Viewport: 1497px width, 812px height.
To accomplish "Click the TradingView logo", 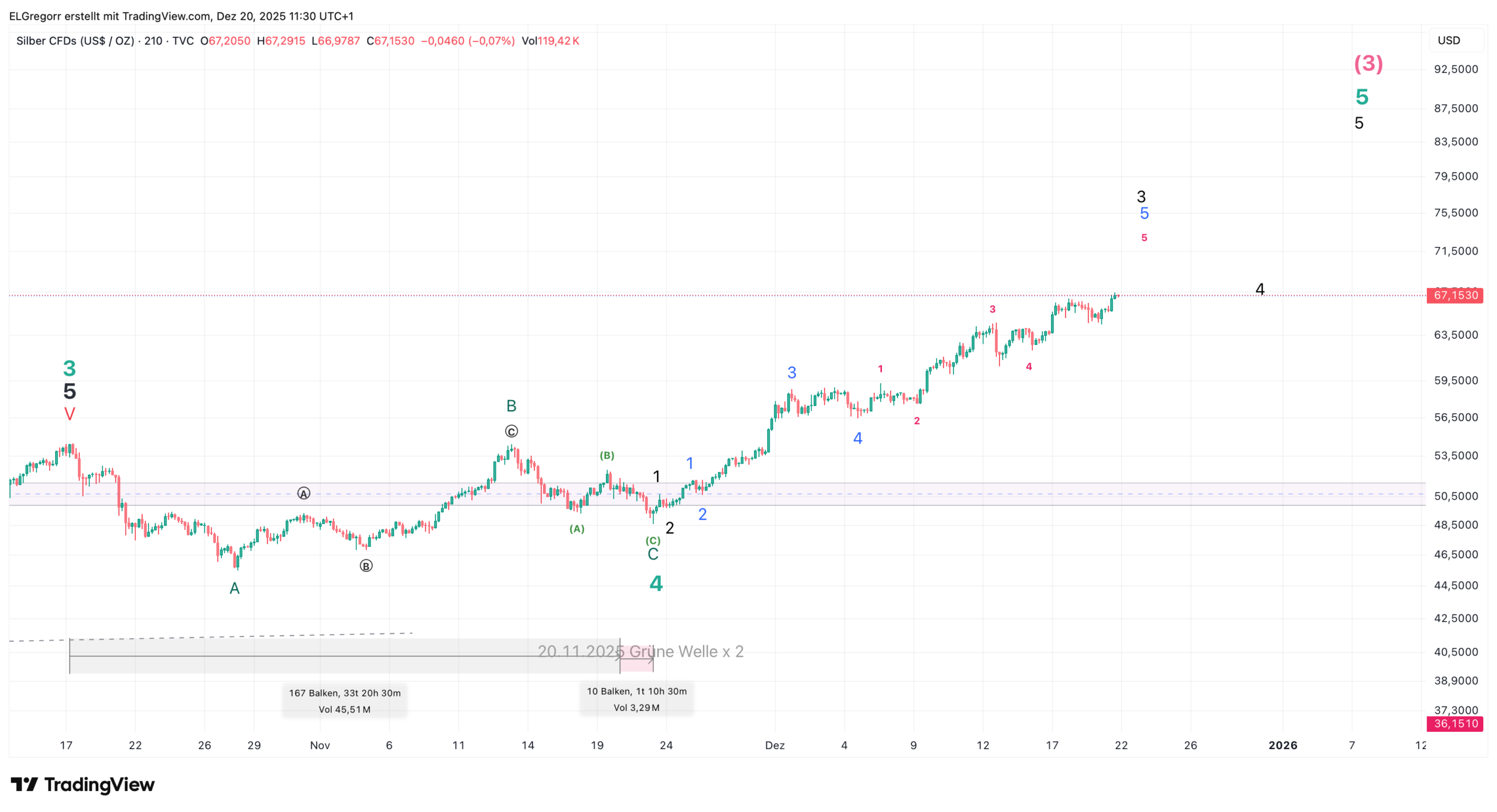I will pyautogui.click(x=83, y=784).
